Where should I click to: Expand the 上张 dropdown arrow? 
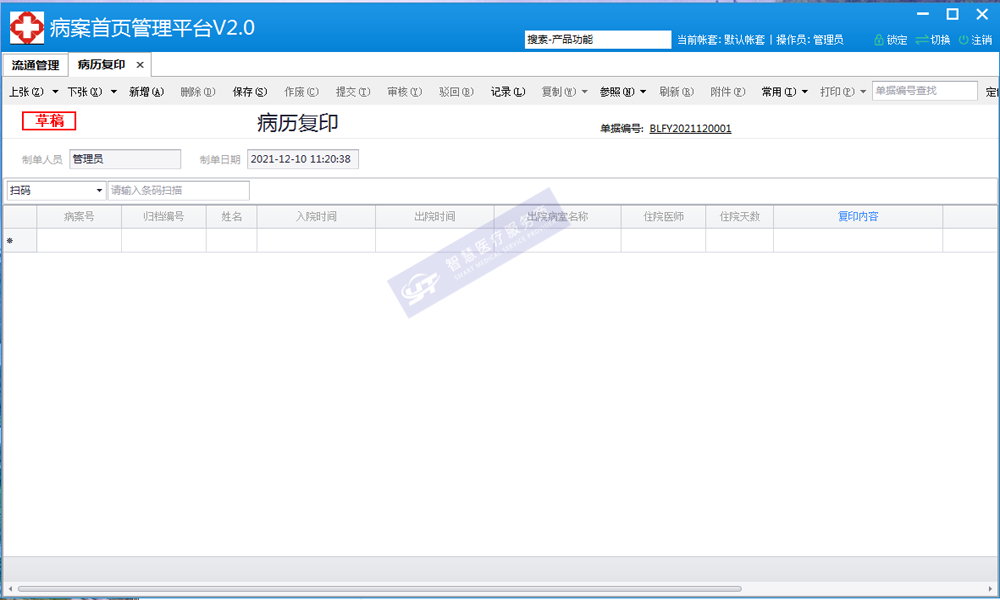(x=55, y=92)
